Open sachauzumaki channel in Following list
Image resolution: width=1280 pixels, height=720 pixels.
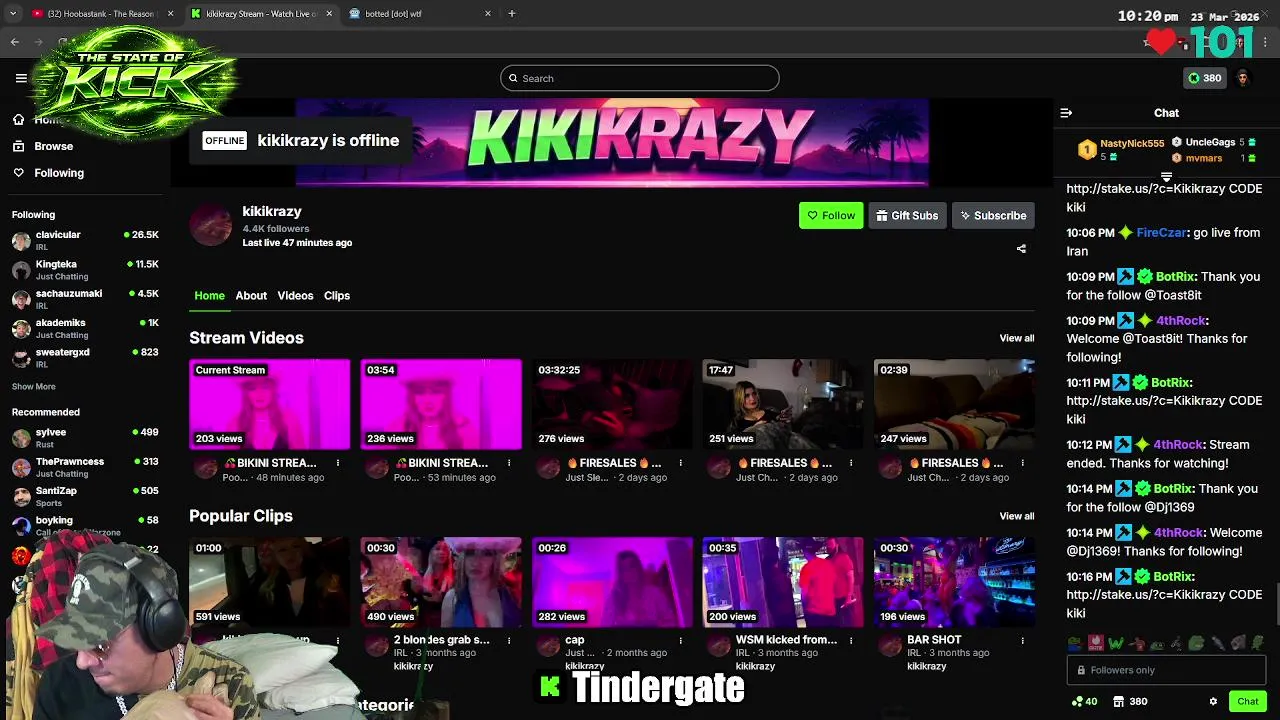tap(85, 299)
